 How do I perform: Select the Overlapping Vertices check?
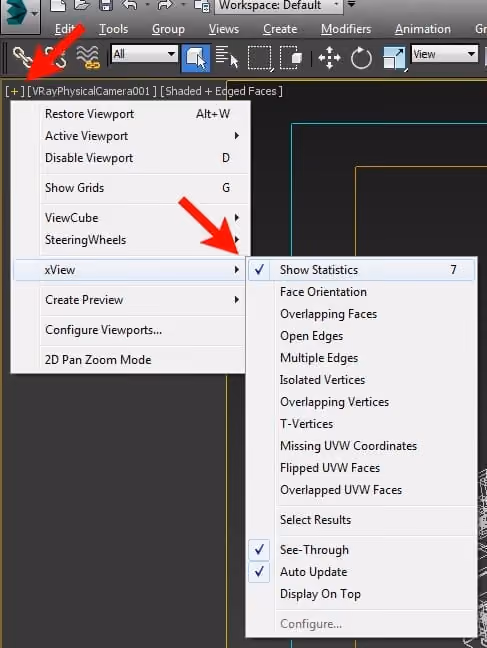(361, 402)
